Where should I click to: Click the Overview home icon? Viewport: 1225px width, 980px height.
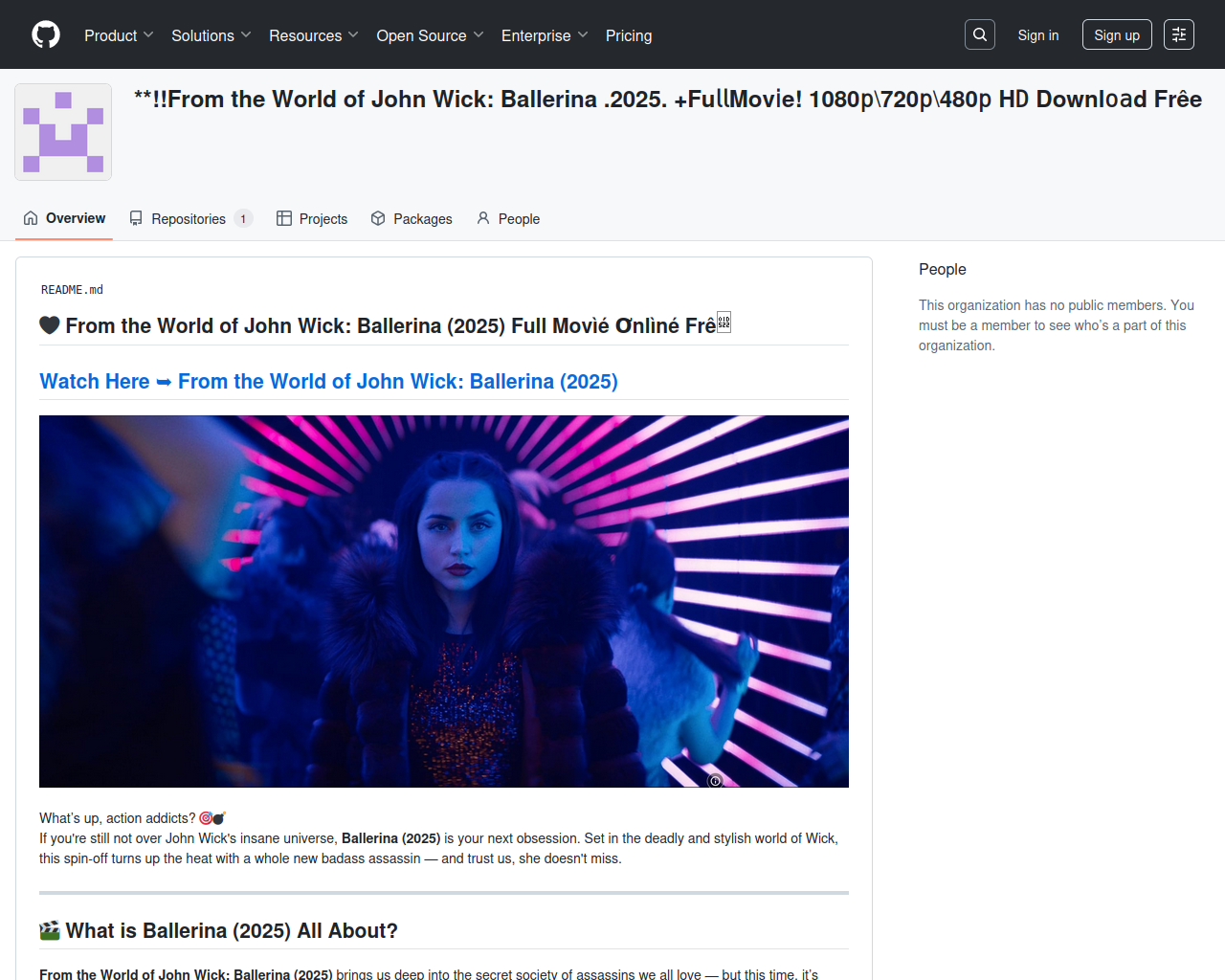(x=31, y=218)
